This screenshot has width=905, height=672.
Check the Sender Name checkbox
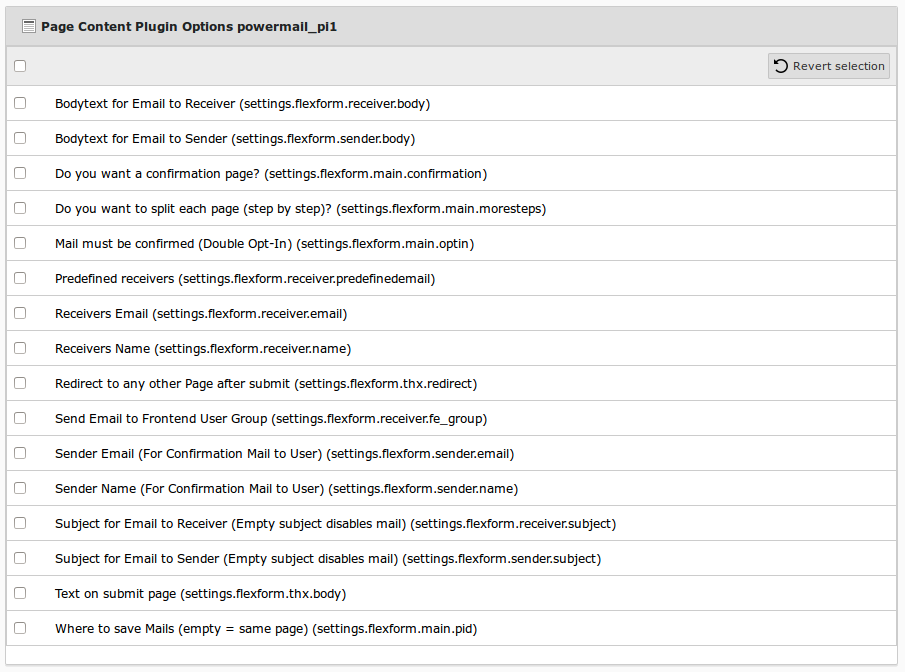pyautogui.click(x=20, y=488)
